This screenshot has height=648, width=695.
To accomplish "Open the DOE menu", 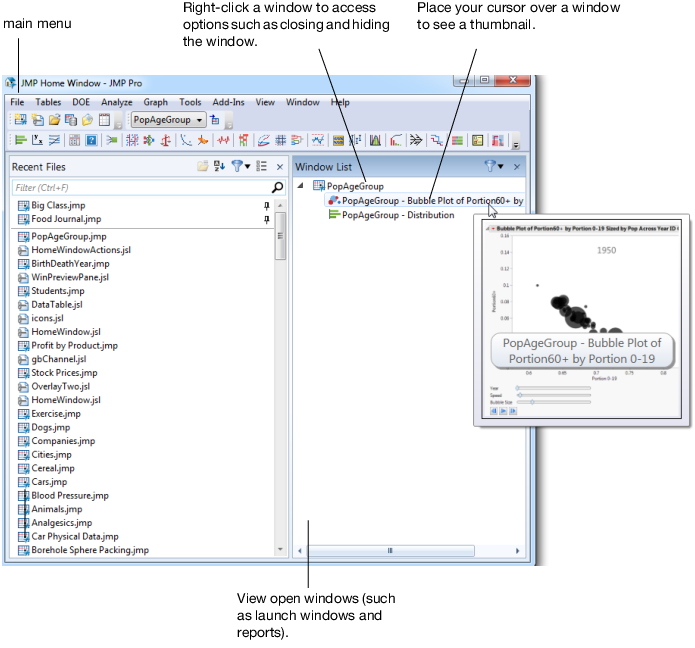I will tap(81, 102).
